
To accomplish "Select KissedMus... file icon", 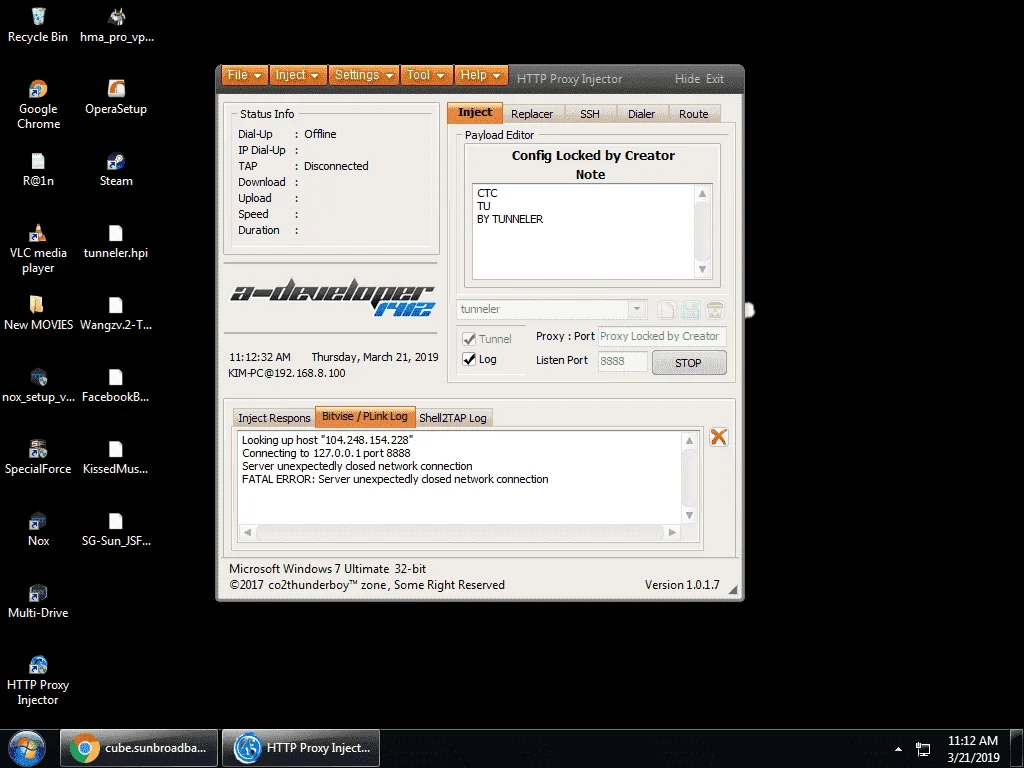I will click(116, 457).
